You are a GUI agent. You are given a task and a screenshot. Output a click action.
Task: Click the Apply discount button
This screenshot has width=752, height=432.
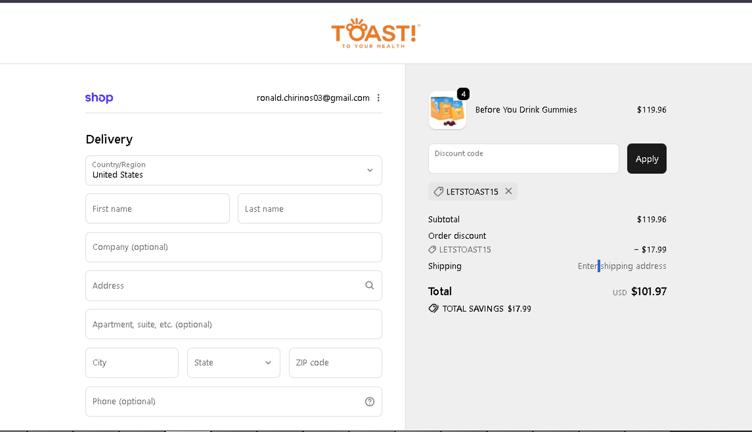click(x=646, y=159)
